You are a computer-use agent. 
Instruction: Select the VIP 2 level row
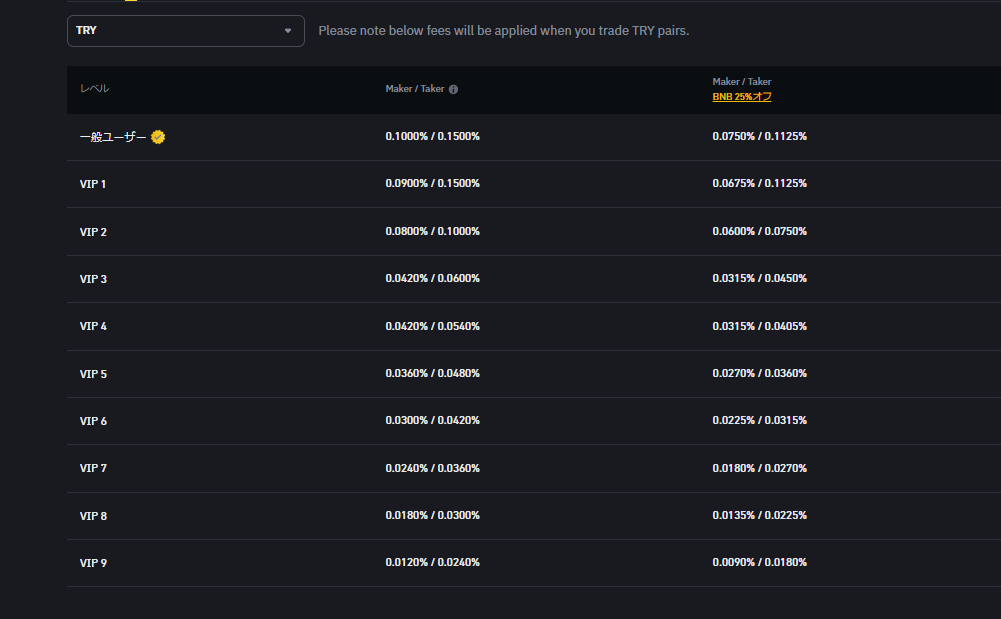[93, 232]
